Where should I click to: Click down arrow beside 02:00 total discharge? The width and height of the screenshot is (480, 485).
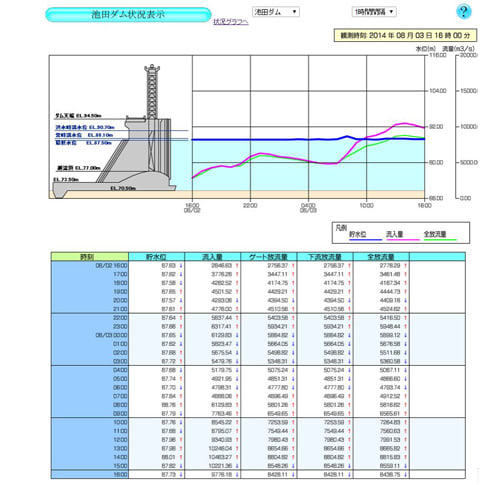point(406,353)
